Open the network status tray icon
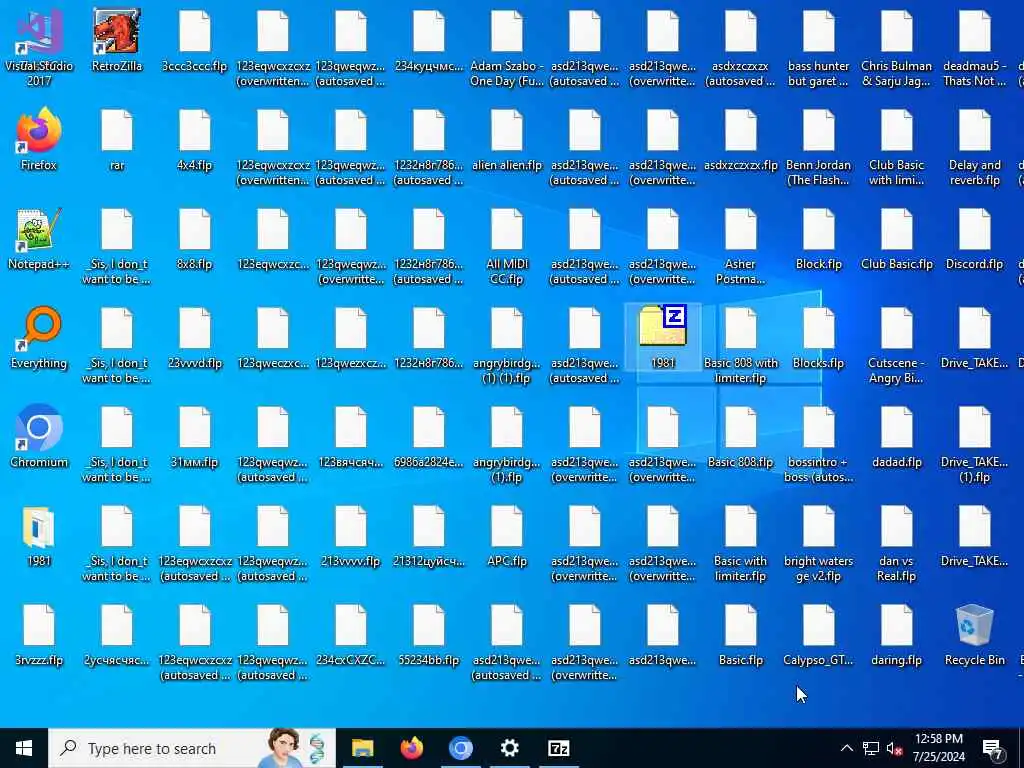 click(x=871, y=748)
